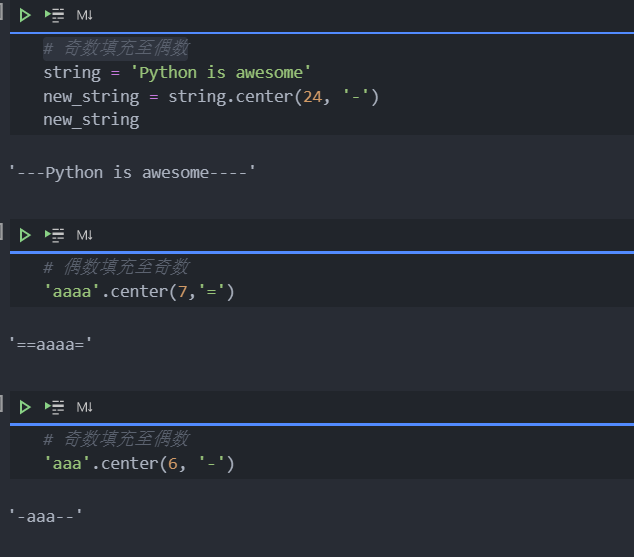The height and width of the screenshot is (557, 634).
Task: Convert the 'Python is awesome' cell to Markdown
Action: pyautogui.click(x=84, y=15)
